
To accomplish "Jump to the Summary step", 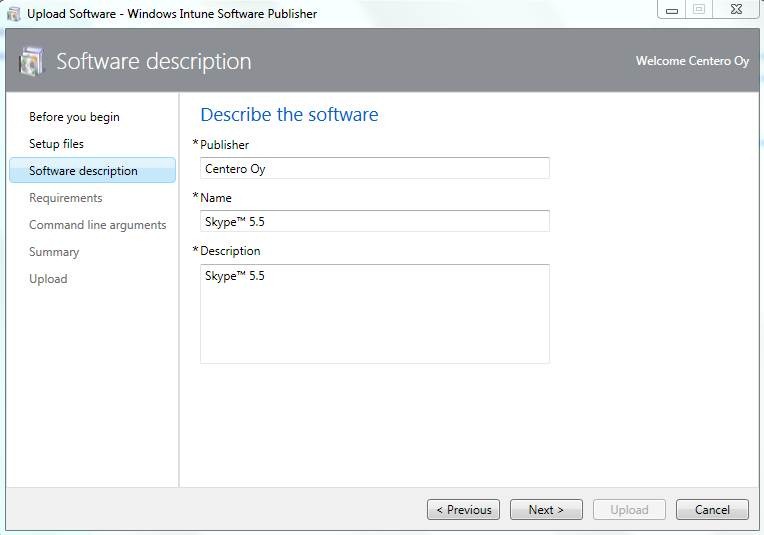I will coord(54,252).
